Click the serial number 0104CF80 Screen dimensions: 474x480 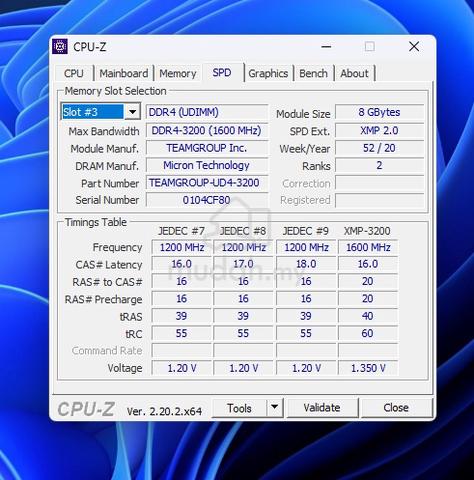coord(207,200)
